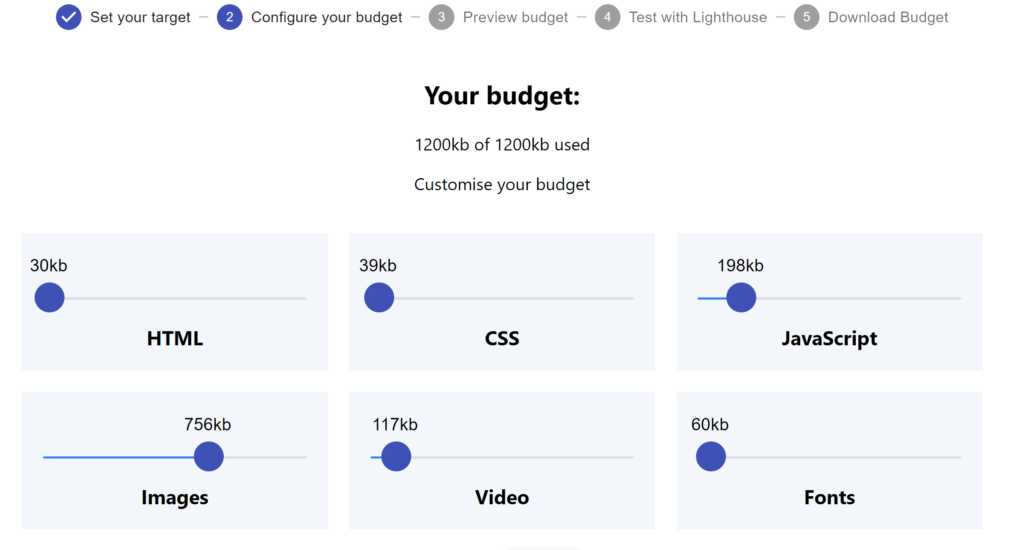The height and width of the screenshot is (550, 1024).
Task: Click the JavaScript slider handle at 198kb
Action: (x=741, y=298)
